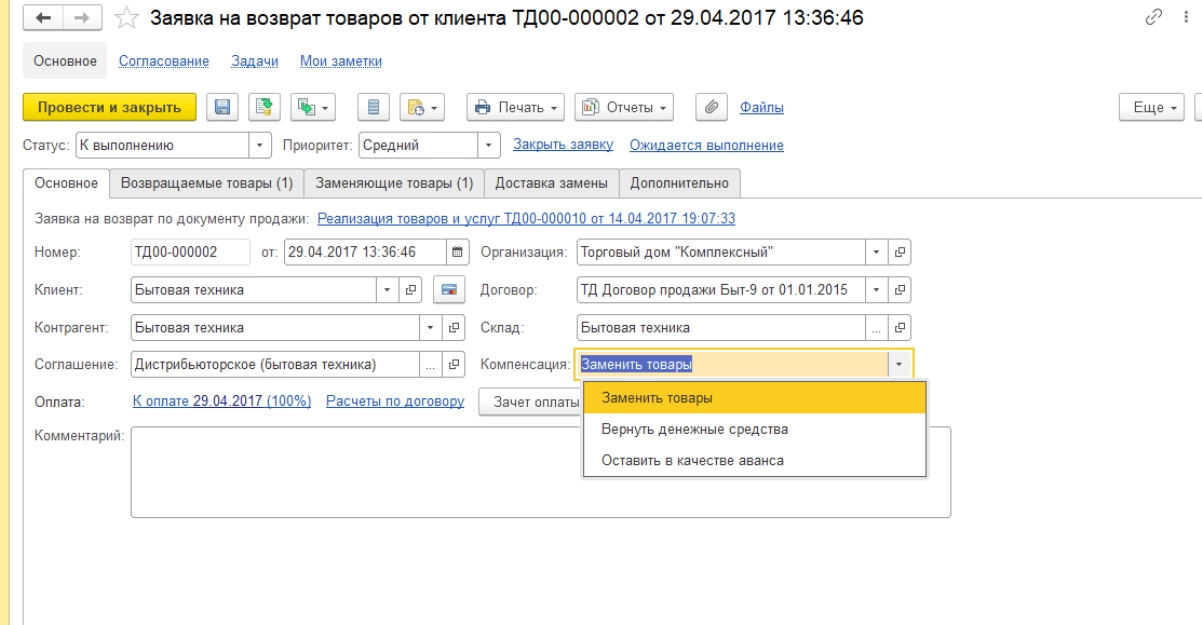The height and width of the screenshot is (625, 1202).
Task: Open the calendar picker beside the date
Action: [x=457, y=252]
